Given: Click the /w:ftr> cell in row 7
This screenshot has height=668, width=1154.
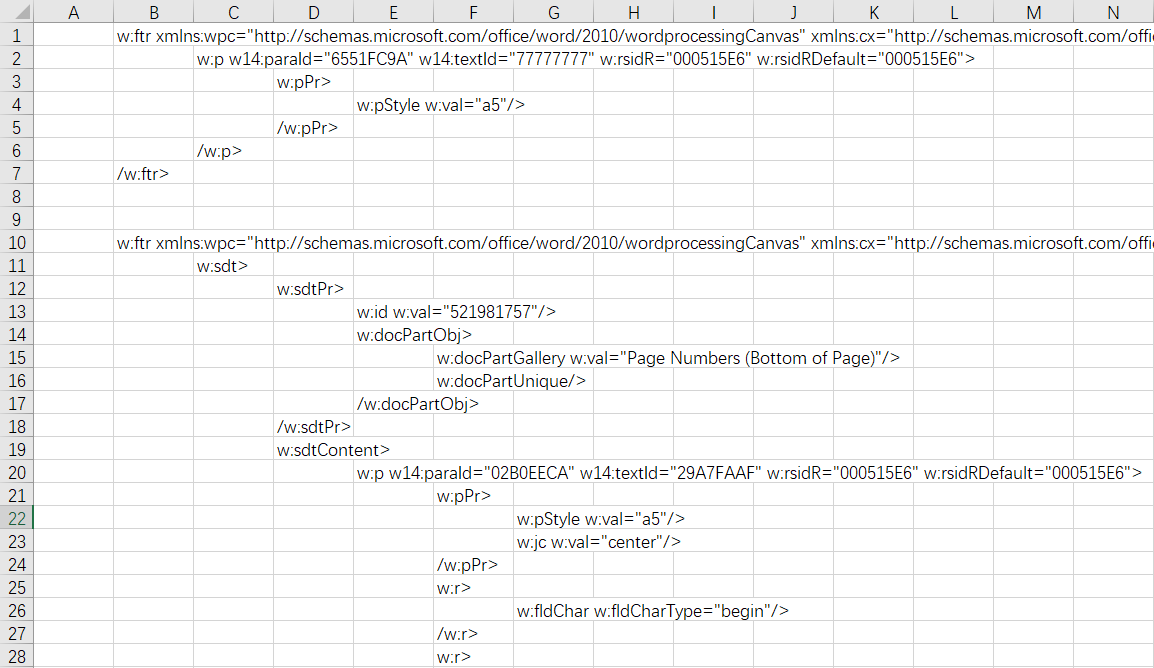Looking at the screenshot, I should pos(154,173).
